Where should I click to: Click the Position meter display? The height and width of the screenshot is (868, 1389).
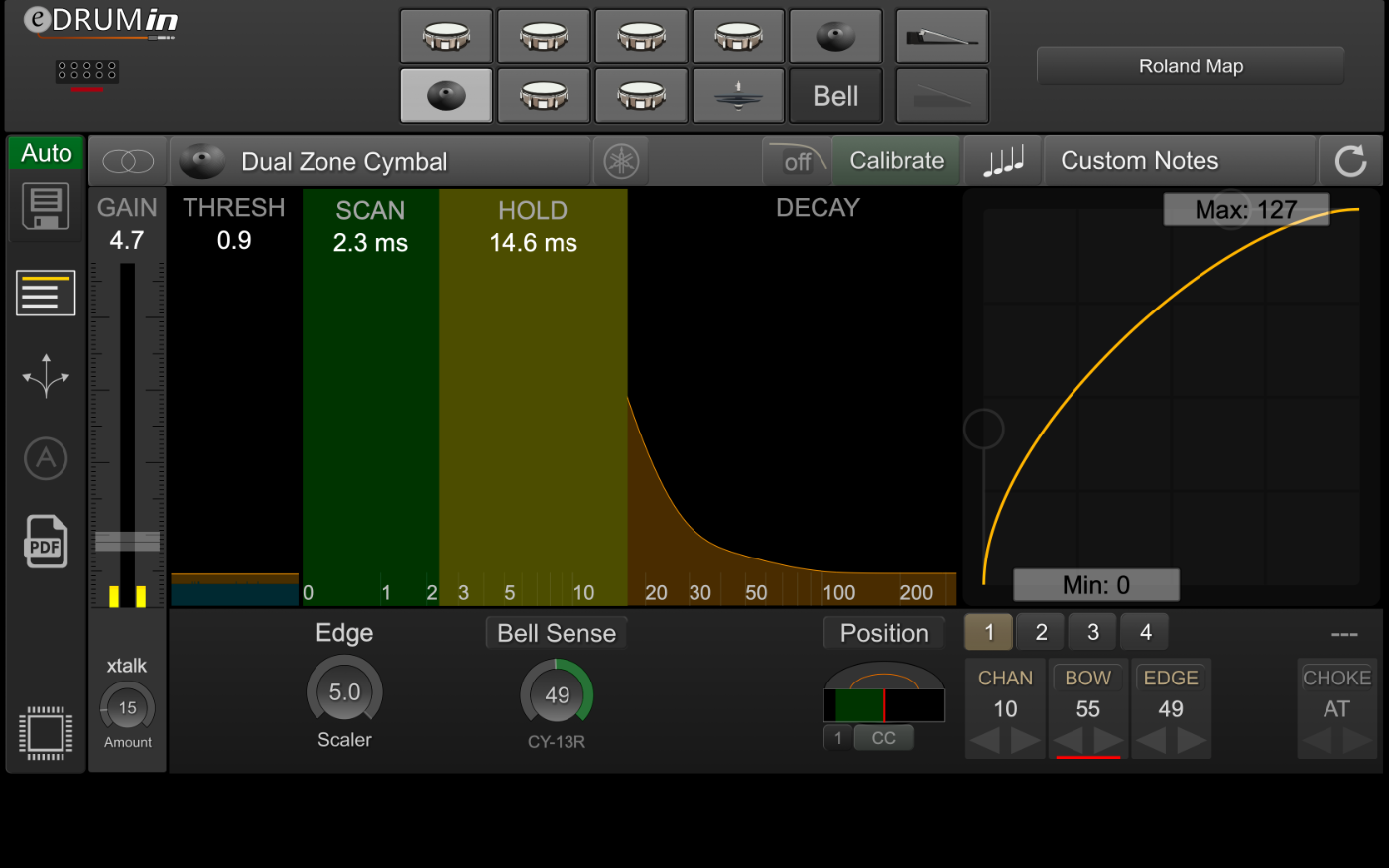(x=884, y=705)
